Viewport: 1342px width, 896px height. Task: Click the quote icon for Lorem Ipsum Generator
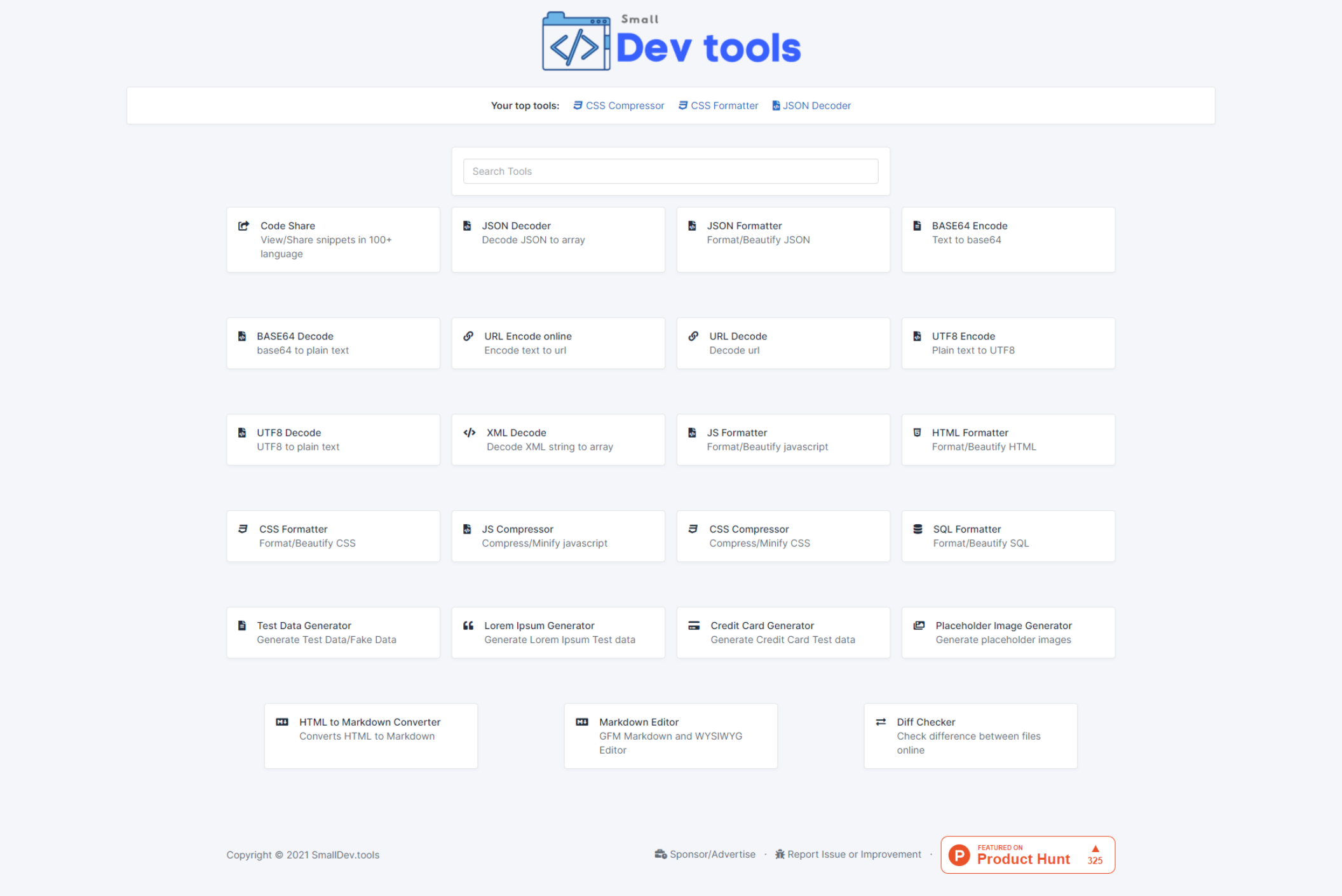pyautogui.click(x=468, y=625)
